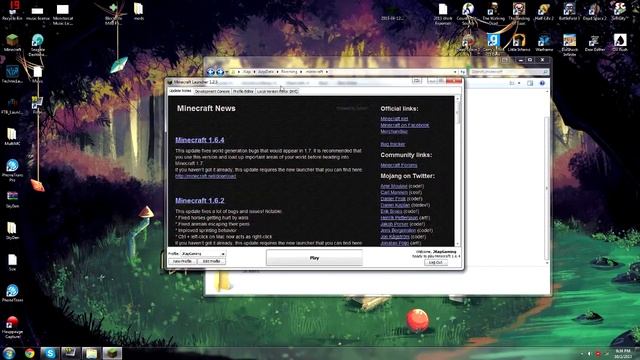Open the Minecraft 1.6.2 news heading link
This screenshot has width=640, height=360.
point(200,200)
